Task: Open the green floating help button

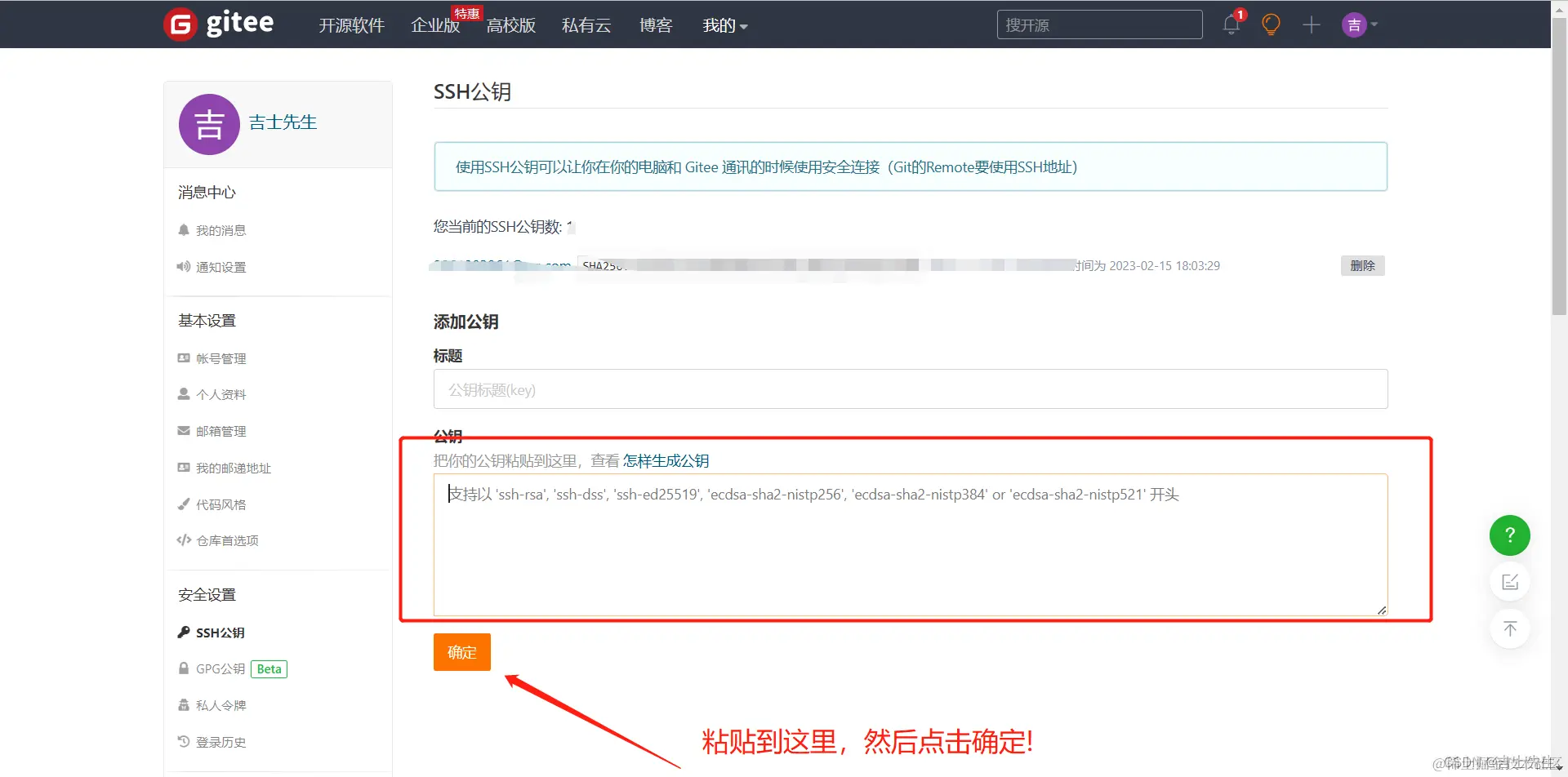Action: coord(1510,535)
